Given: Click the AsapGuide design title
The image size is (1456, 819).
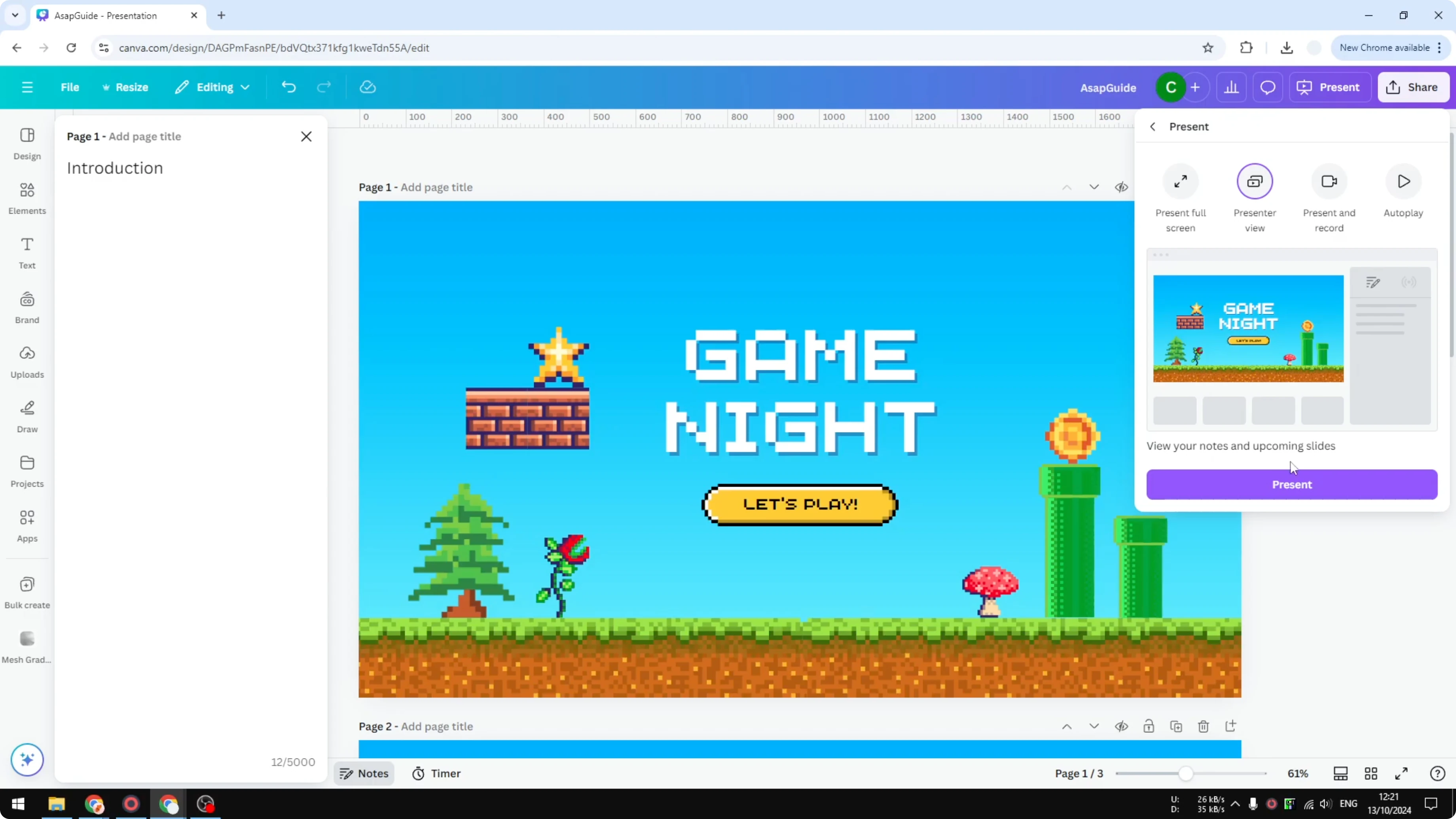Looking at the screenshot, I should tap(1108, 87).
